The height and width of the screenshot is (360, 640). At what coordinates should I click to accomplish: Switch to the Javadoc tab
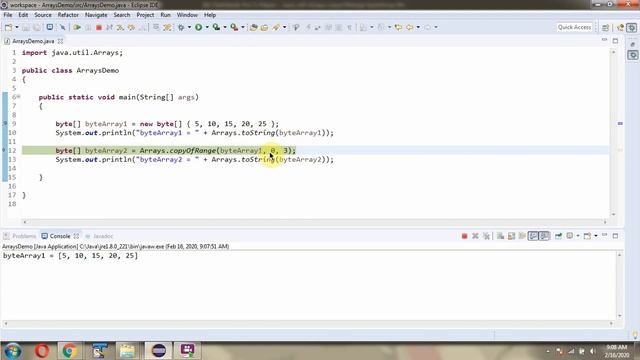99,236
